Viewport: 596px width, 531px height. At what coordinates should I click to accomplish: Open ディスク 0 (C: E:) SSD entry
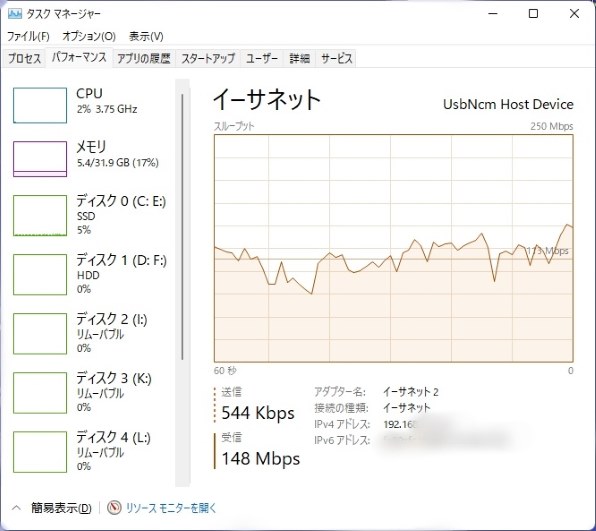90,215
